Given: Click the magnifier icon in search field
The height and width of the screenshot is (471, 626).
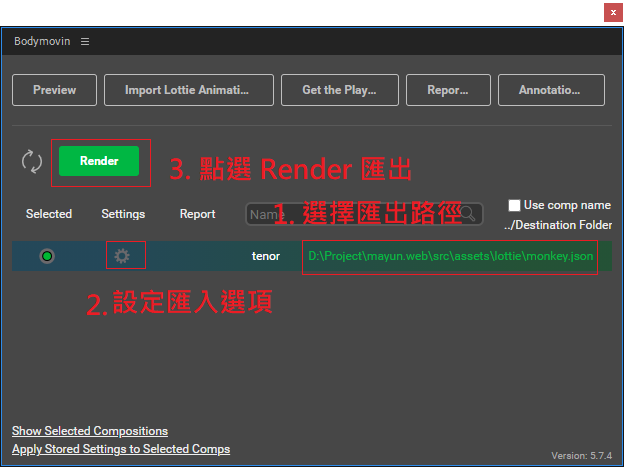Looking at the screenshot, I should click(x=469, y=214).
